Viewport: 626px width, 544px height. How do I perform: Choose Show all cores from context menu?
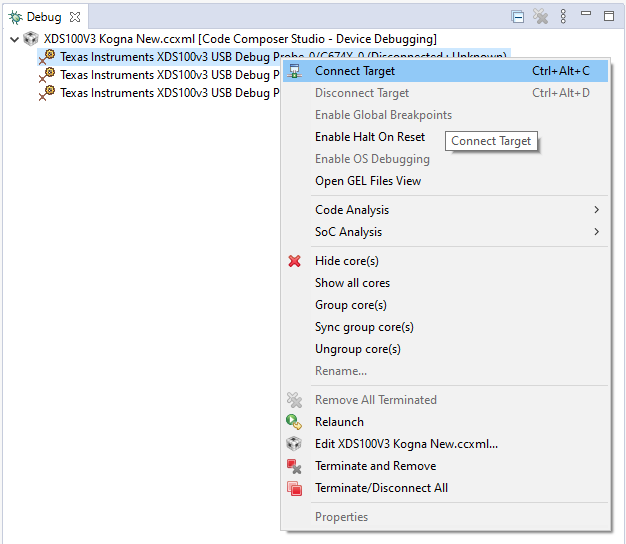[x=352, y=283]
